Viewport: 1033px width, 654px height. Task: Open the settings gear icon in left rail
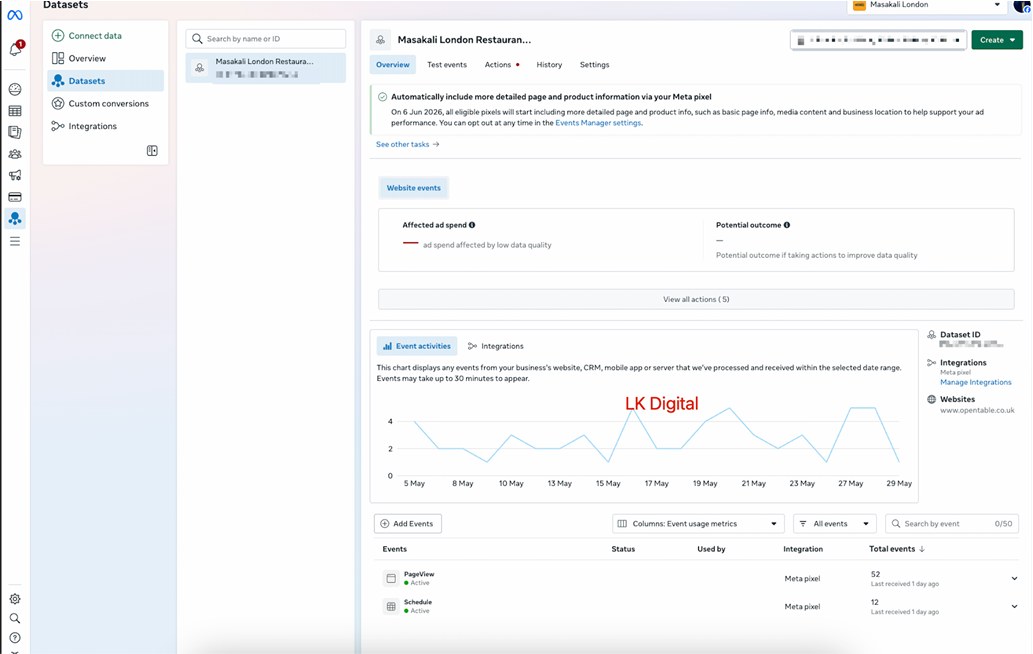pyautogui.click(x=14, y=599)
